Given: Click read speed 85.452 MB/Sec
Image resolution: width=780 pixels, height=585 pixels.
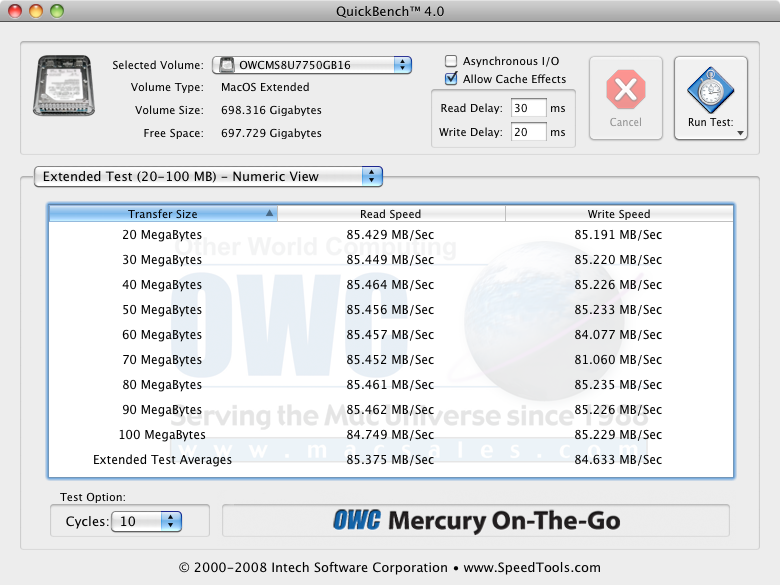Looking at the screenshot, I should pyautogui.click(x=390, y=360).
